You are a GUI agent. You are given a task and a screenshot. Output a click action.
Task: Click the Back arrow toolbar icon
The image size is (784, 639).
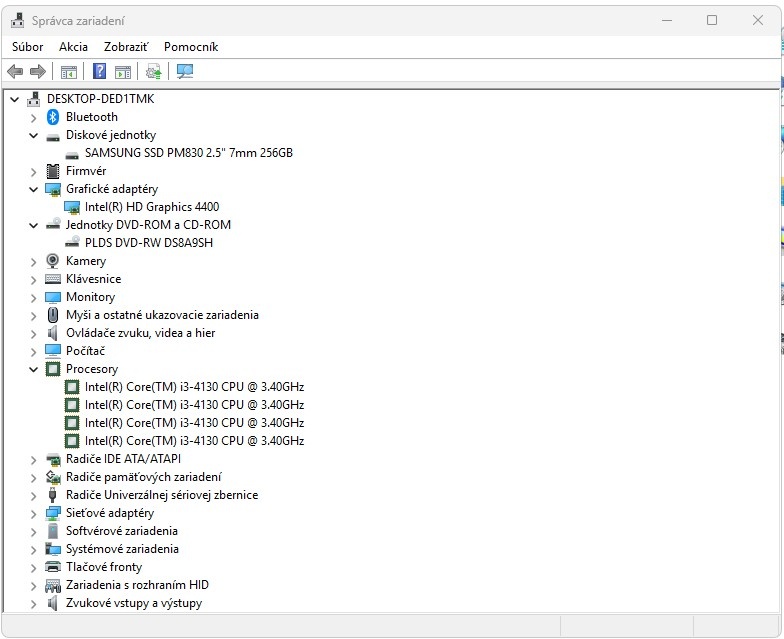[x=15, y=72]
